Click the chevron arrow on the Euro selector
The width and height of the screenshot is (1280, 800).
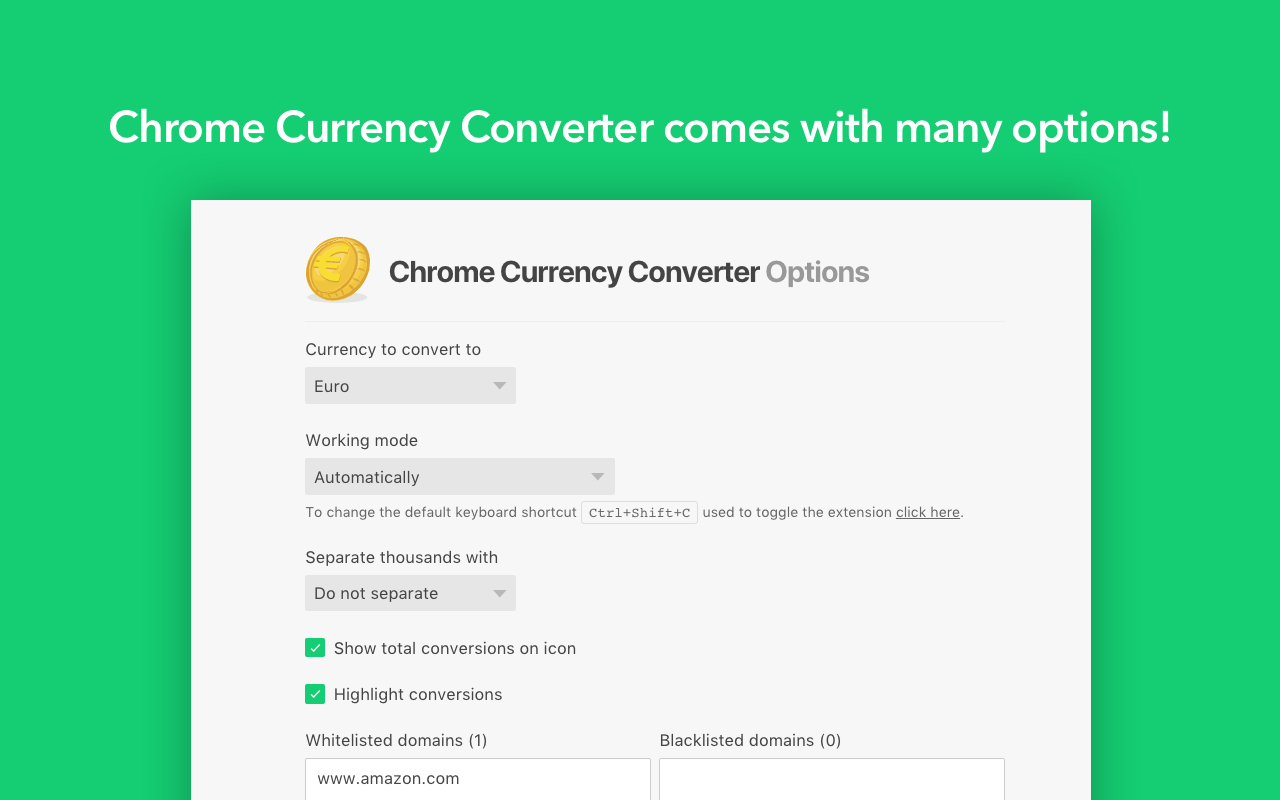pos(499,385)
